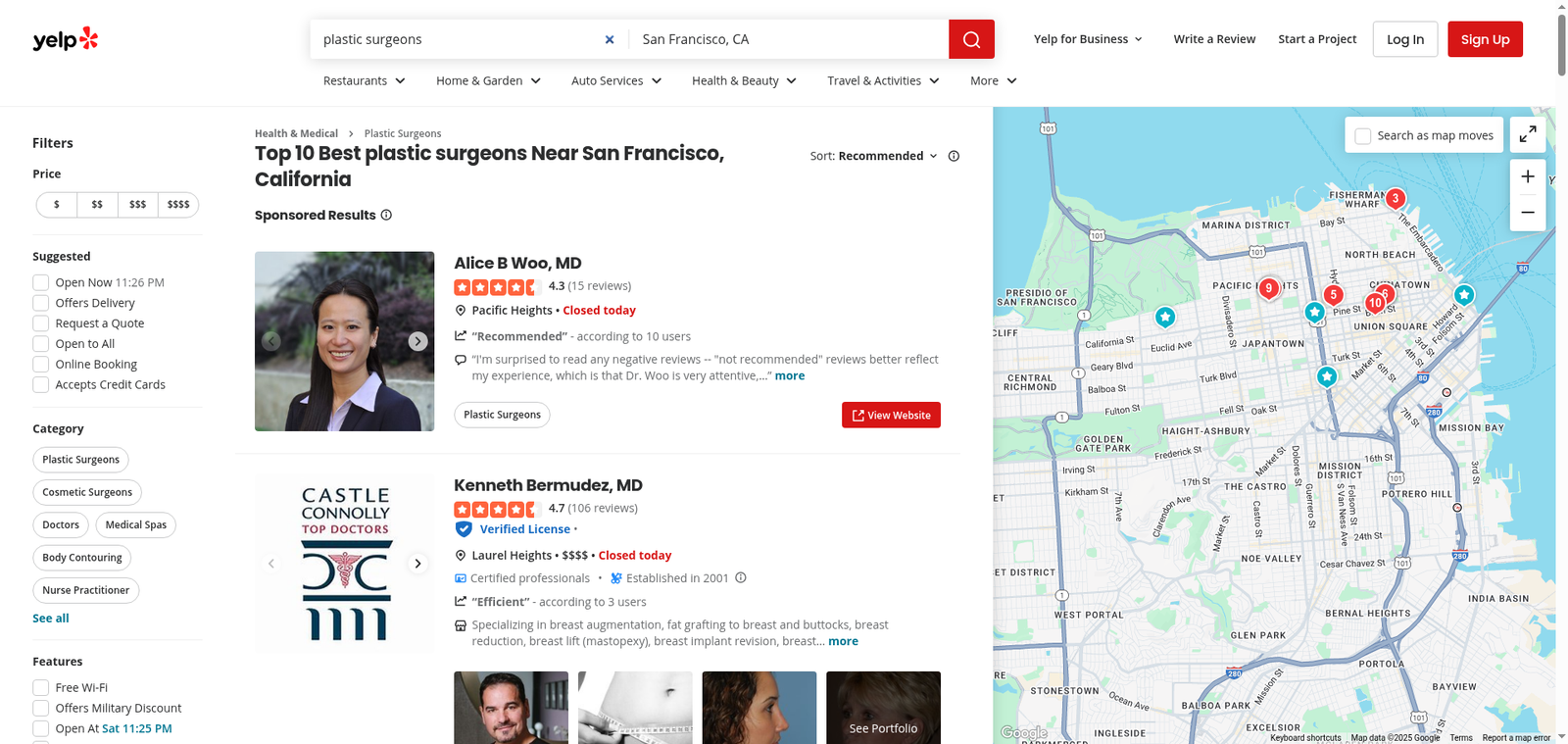Open Write a Review link

[x=1214, y=39]
